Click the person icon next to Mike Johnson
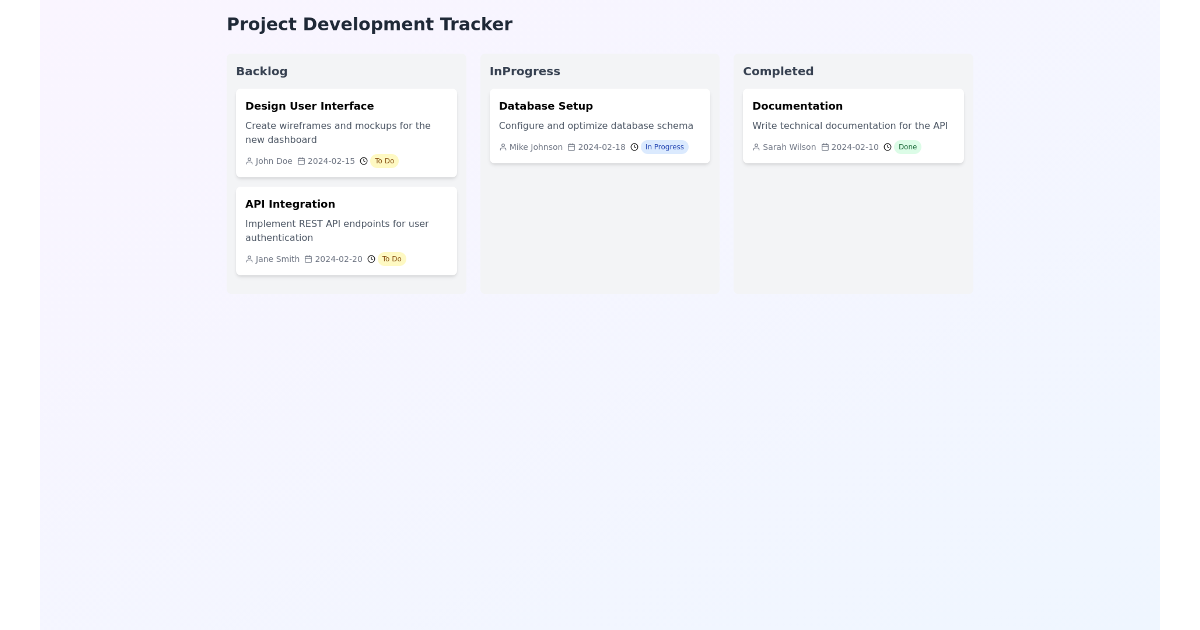The height and width of the screenshot is (630, 1200). [x=502, y=146]
